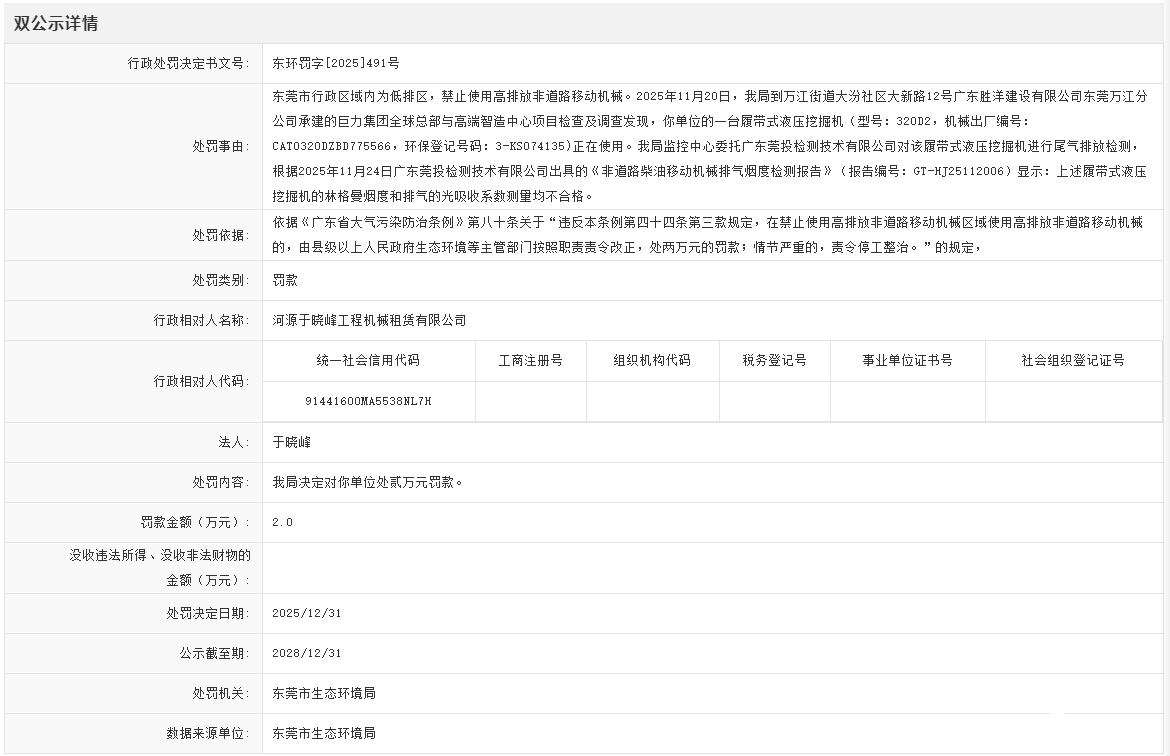The width and height of the screenshot is (1170, 756).
Task: Click the 工商注册号 column header
Action: 530,360
